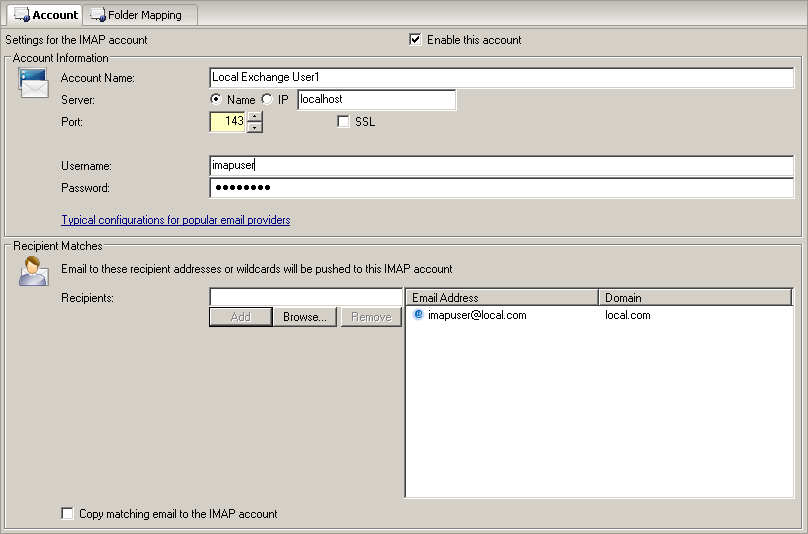
Task: Click the icon beside imapuser@local.com
Action: [419, 315]
